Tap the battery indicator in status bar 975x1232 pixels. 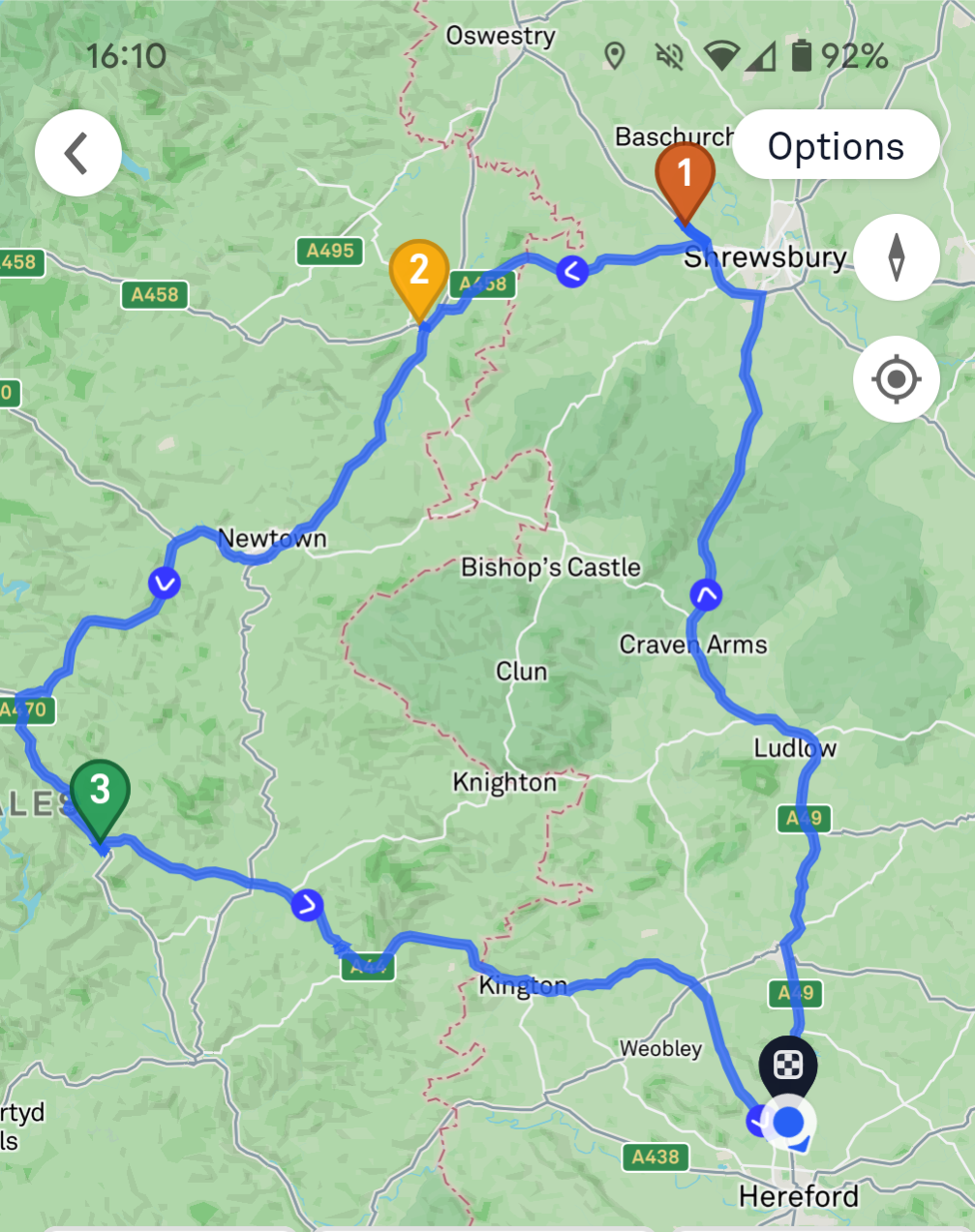point(802,55)
